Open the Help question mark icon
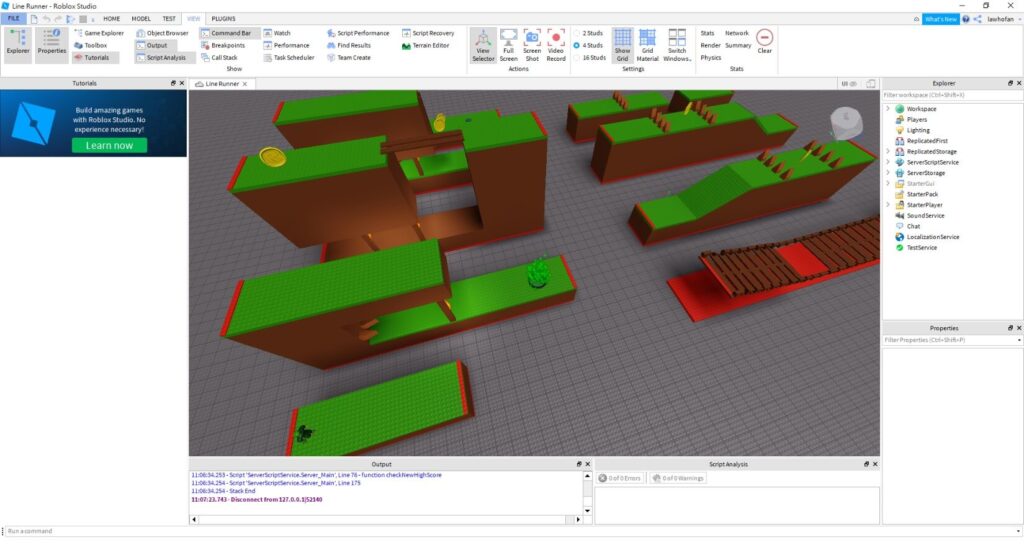Viewport: 1024px width, 555px height. [966, 19]
